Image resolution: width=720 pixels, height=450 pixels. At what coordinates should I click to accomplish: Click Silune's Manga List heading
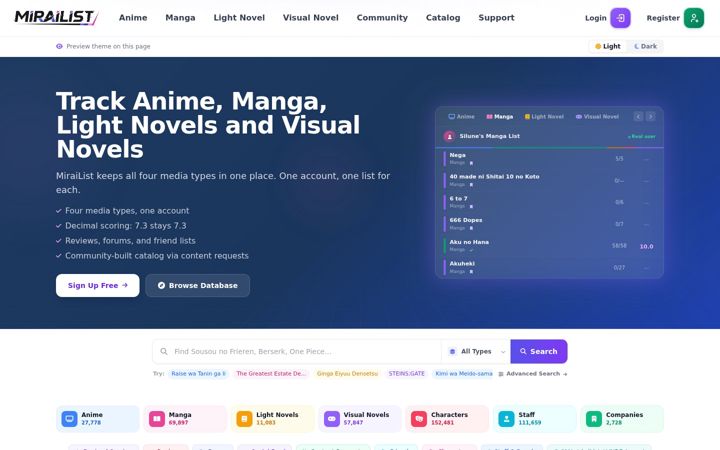point(489,136)
